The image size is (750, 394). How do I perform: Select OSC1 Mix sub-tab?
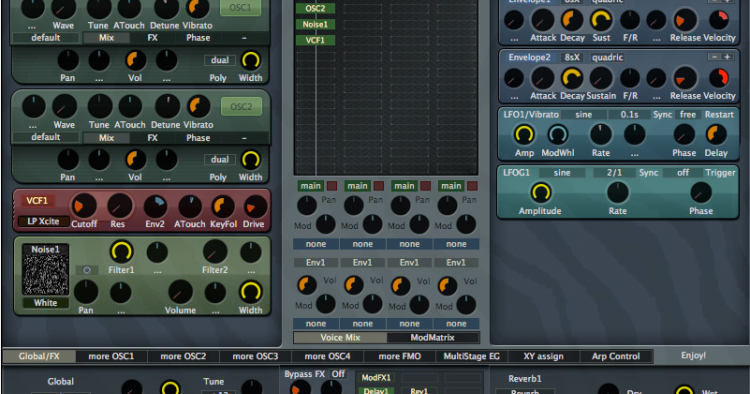click(x=106, y=38)
